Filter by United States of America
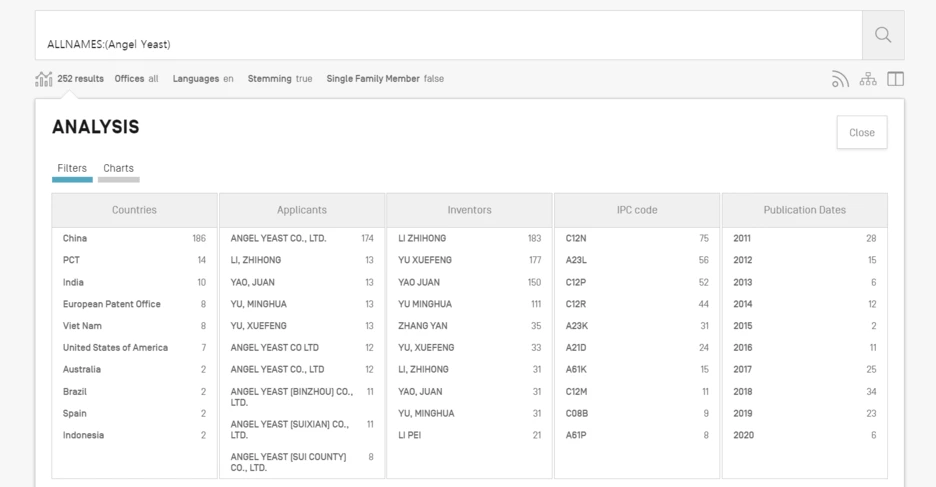The width and height of the screenshot is (936, 487). [134, 347]
